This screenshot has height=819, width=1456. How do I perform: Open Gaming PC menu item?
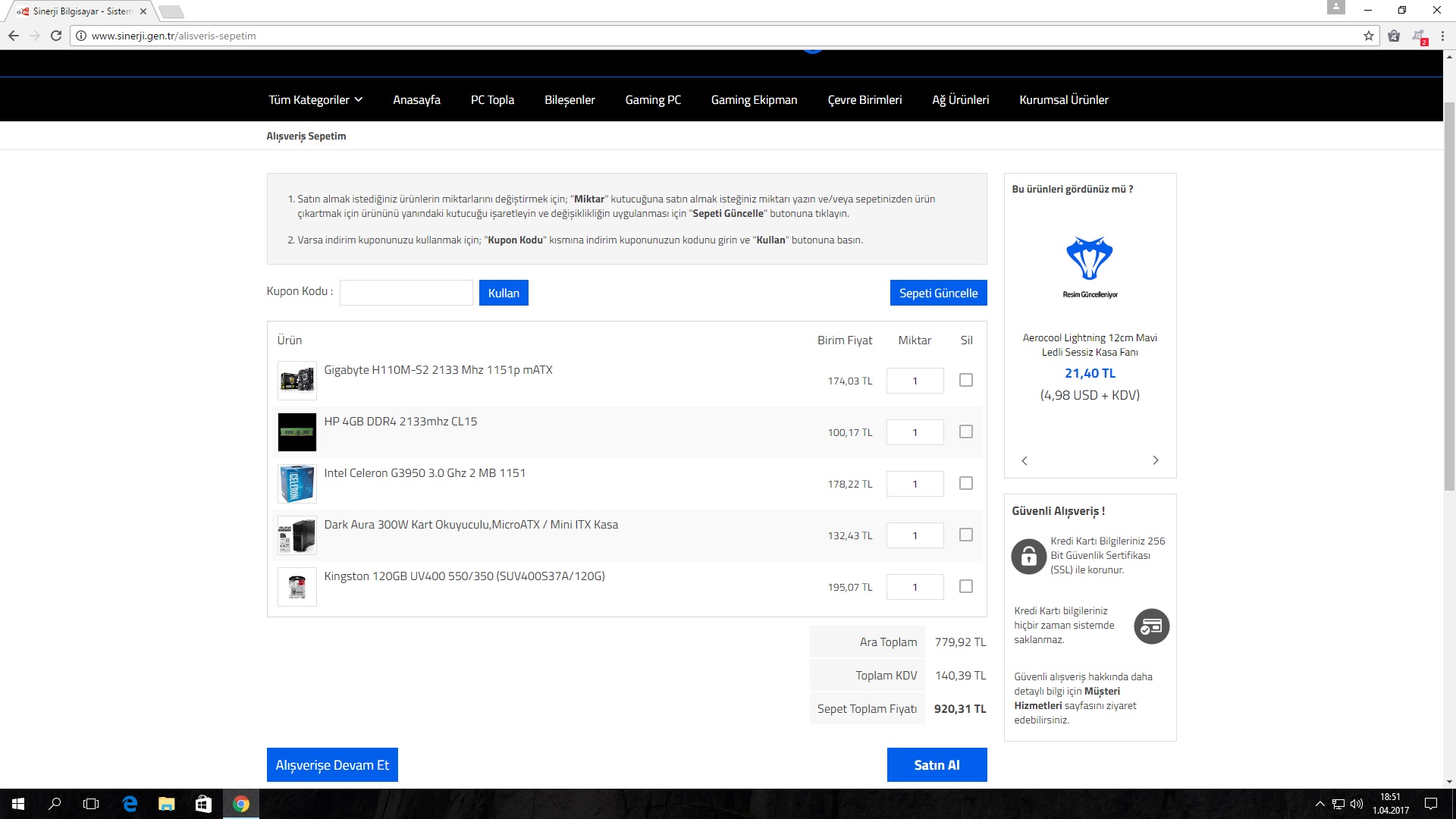653,99
